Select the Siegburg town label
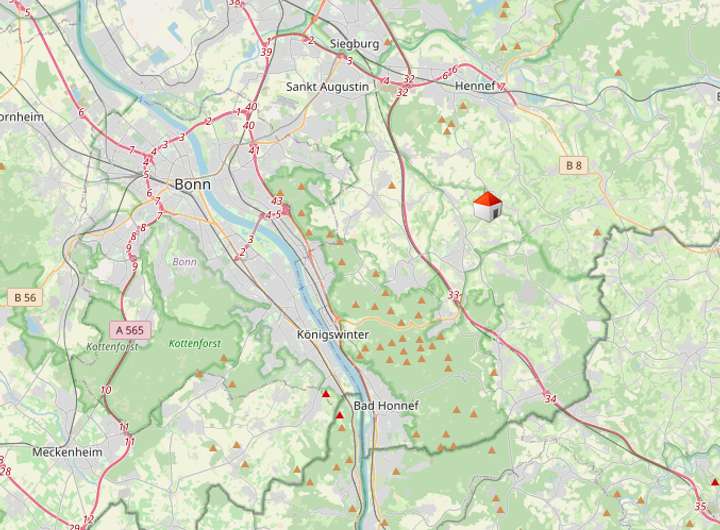 354,44
